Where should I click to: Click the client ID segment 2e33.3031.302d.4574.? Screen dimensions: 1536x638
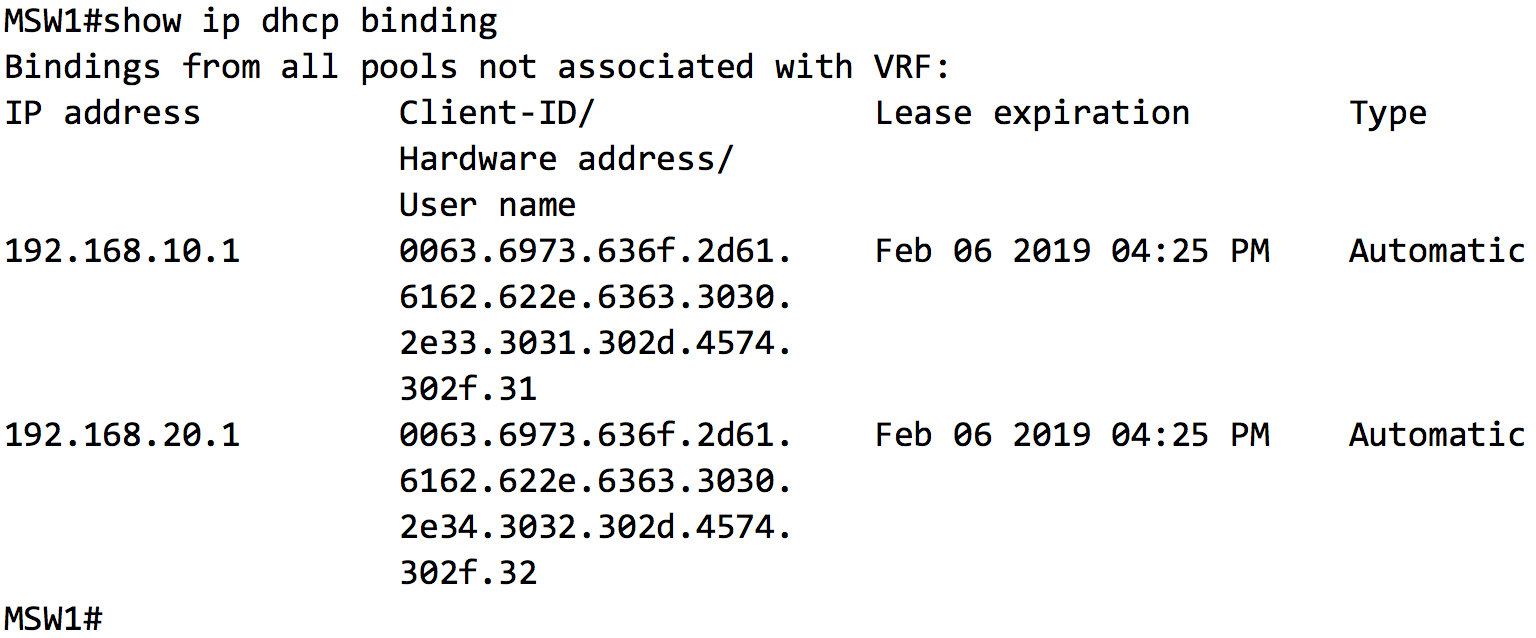coord(595,343)
